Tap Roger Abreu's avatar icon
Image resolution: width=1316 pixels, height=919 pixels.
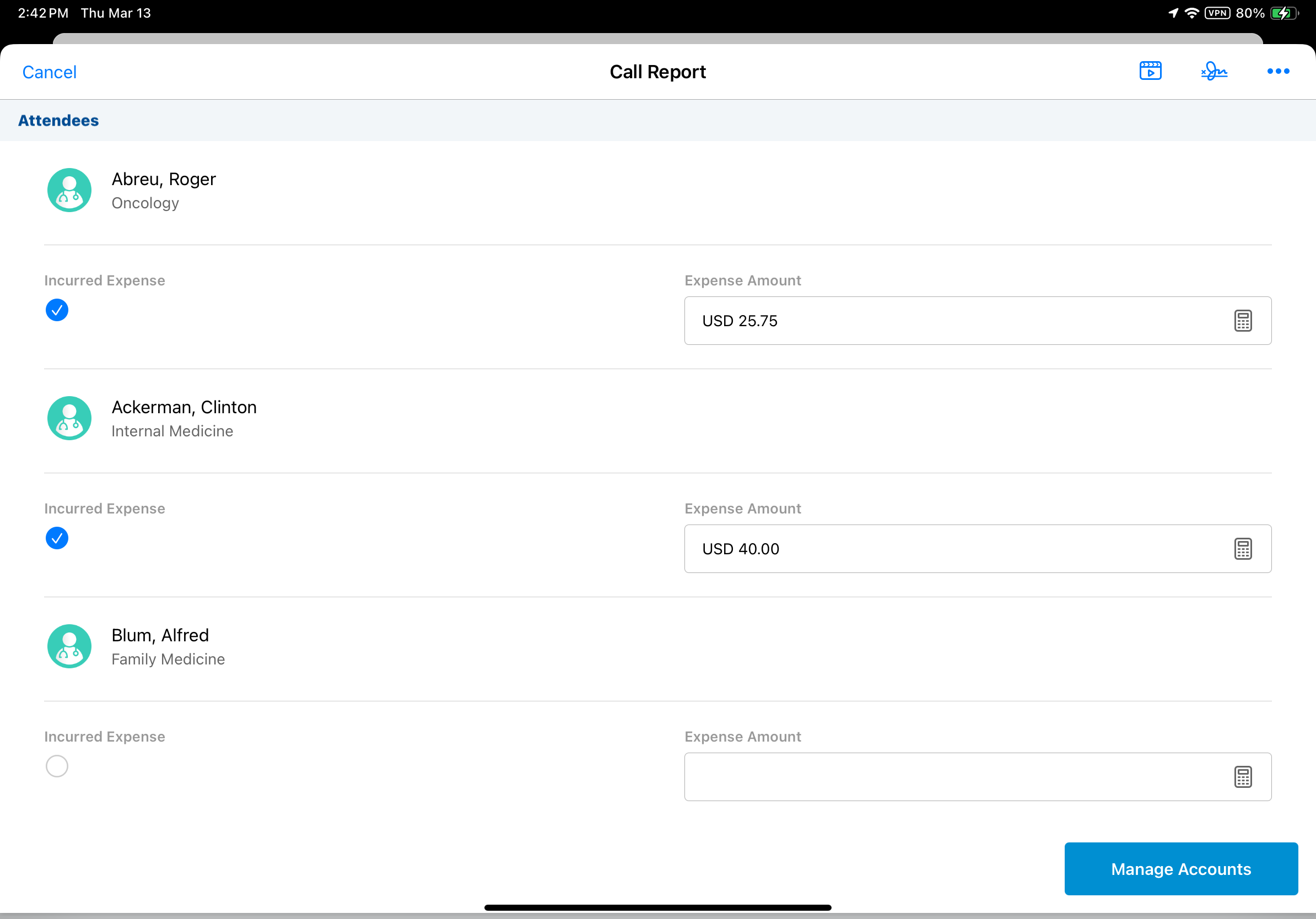click(69, 190)
